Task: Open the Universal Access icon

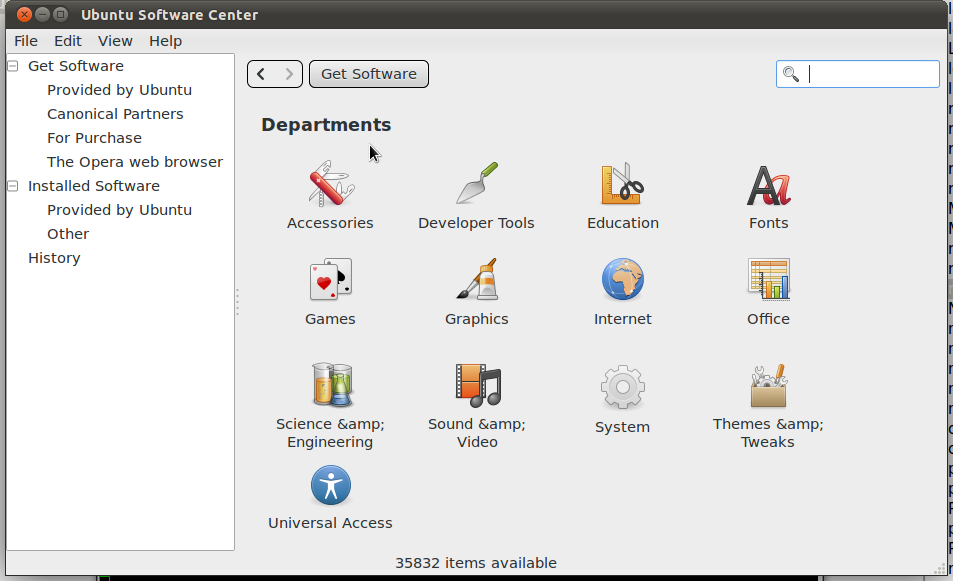Action: (x=330, y=486)
